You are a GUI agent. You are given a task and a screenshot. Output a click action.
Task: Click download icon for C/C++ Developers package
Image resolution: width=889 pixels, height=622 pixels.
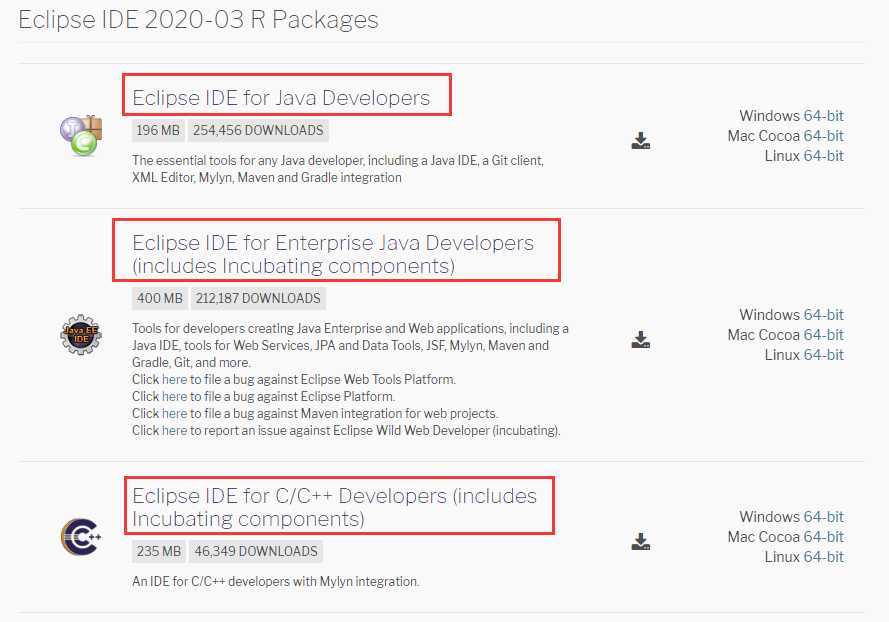click(x=641, y=541)
